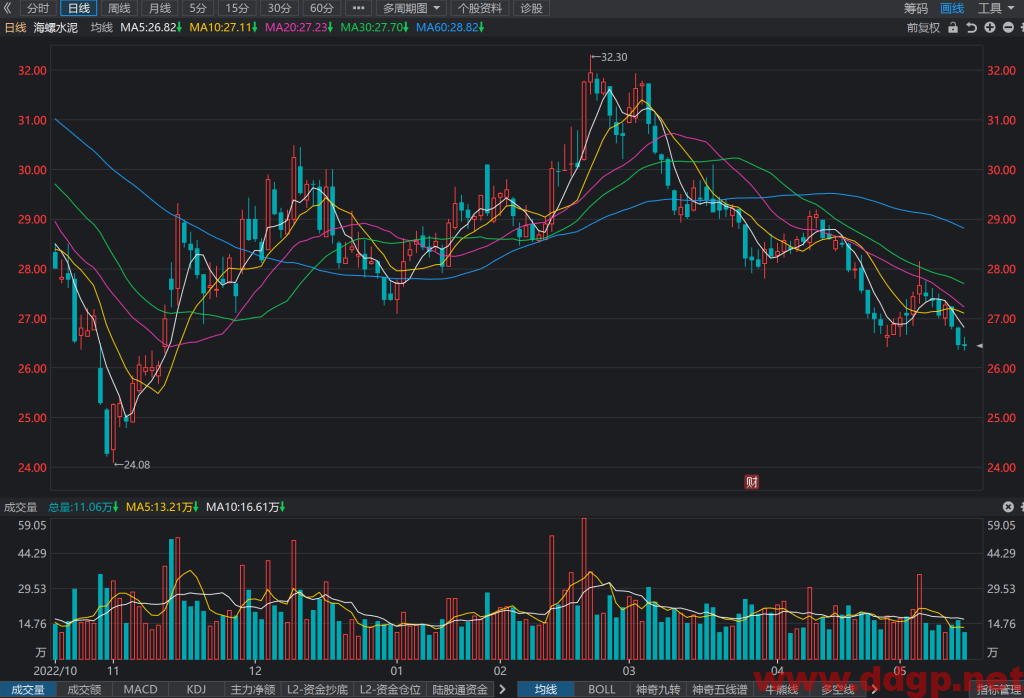Click the unlock padlock icon
The image size is (1024, 698).
coord(953,27)
